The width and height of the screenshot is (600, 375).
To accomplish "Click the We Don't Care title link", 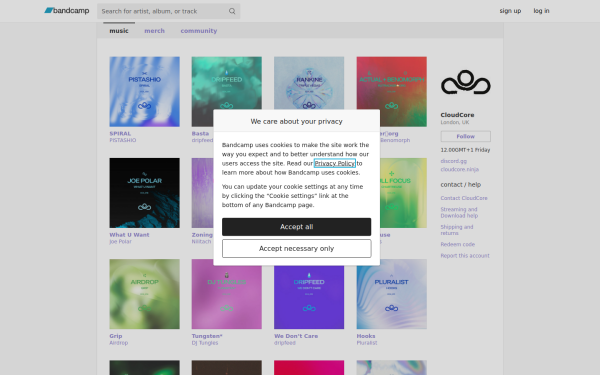I will (x=296, y=336).
